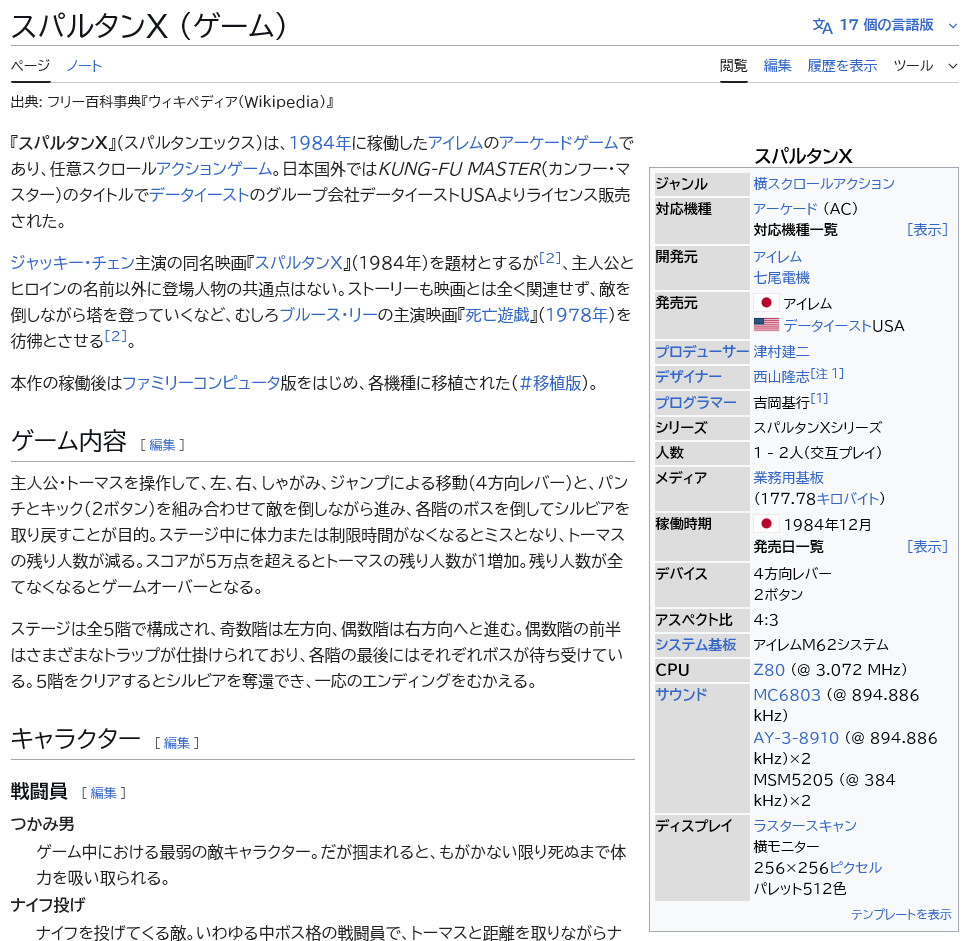Image resolution: width=970 pixels, height=941 pixels.
Task: Open the 死亡遊戯 link
Action: (x=497, y=315)
